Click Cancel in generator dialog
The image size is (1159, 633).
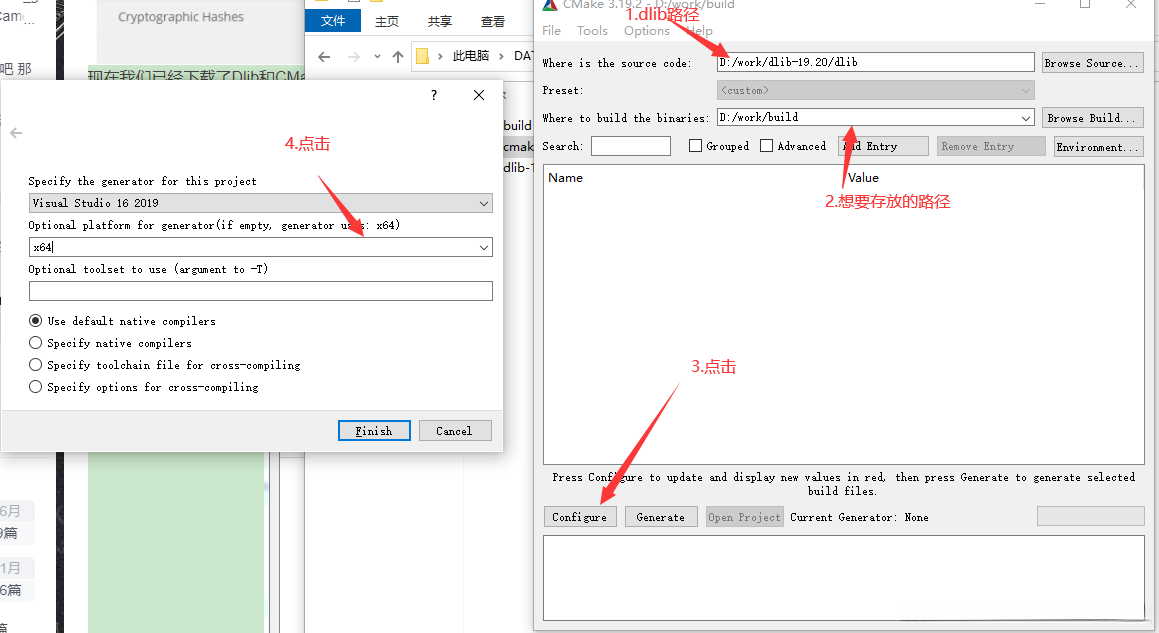point(455,431)
